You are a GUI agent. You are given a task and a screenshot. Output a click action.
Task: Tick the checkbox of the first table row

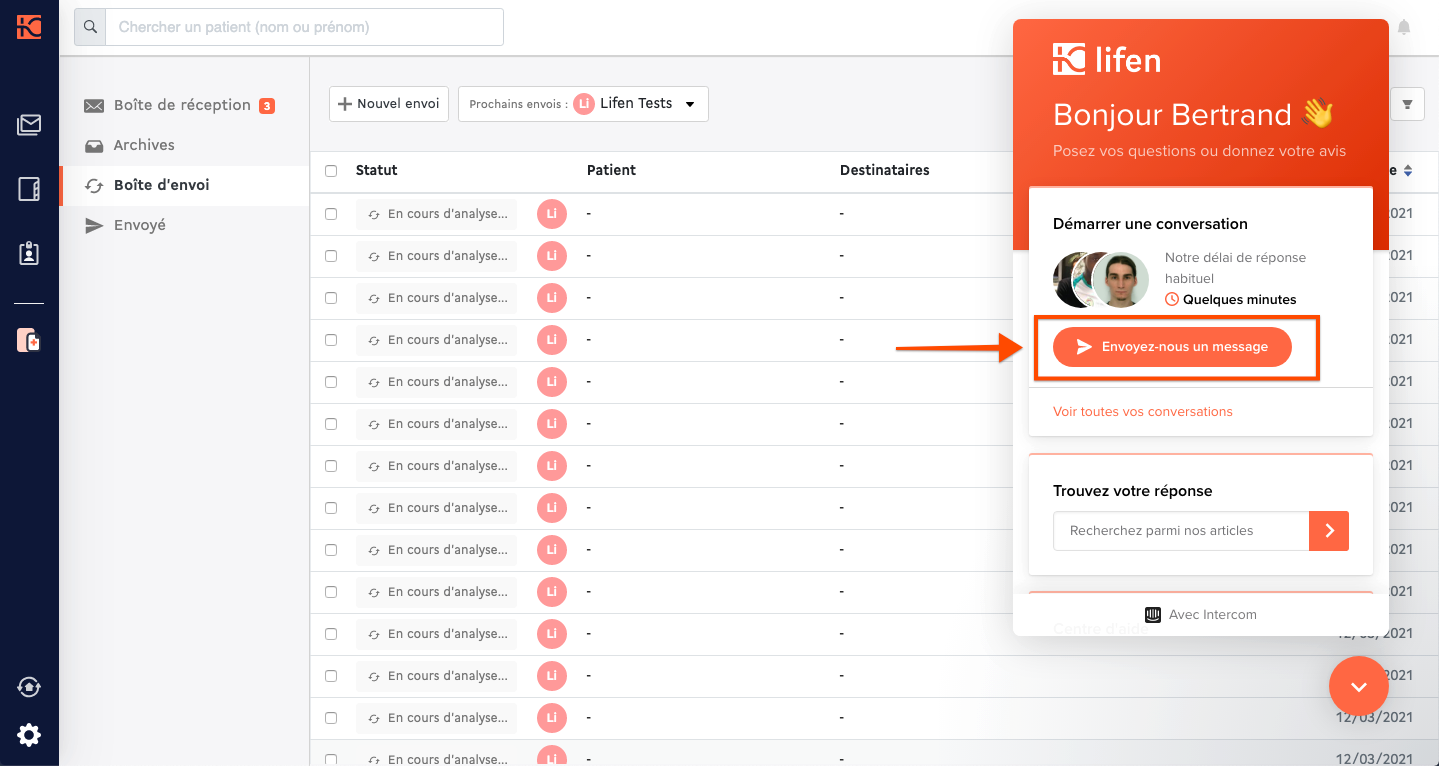click(x=331, y=214)
